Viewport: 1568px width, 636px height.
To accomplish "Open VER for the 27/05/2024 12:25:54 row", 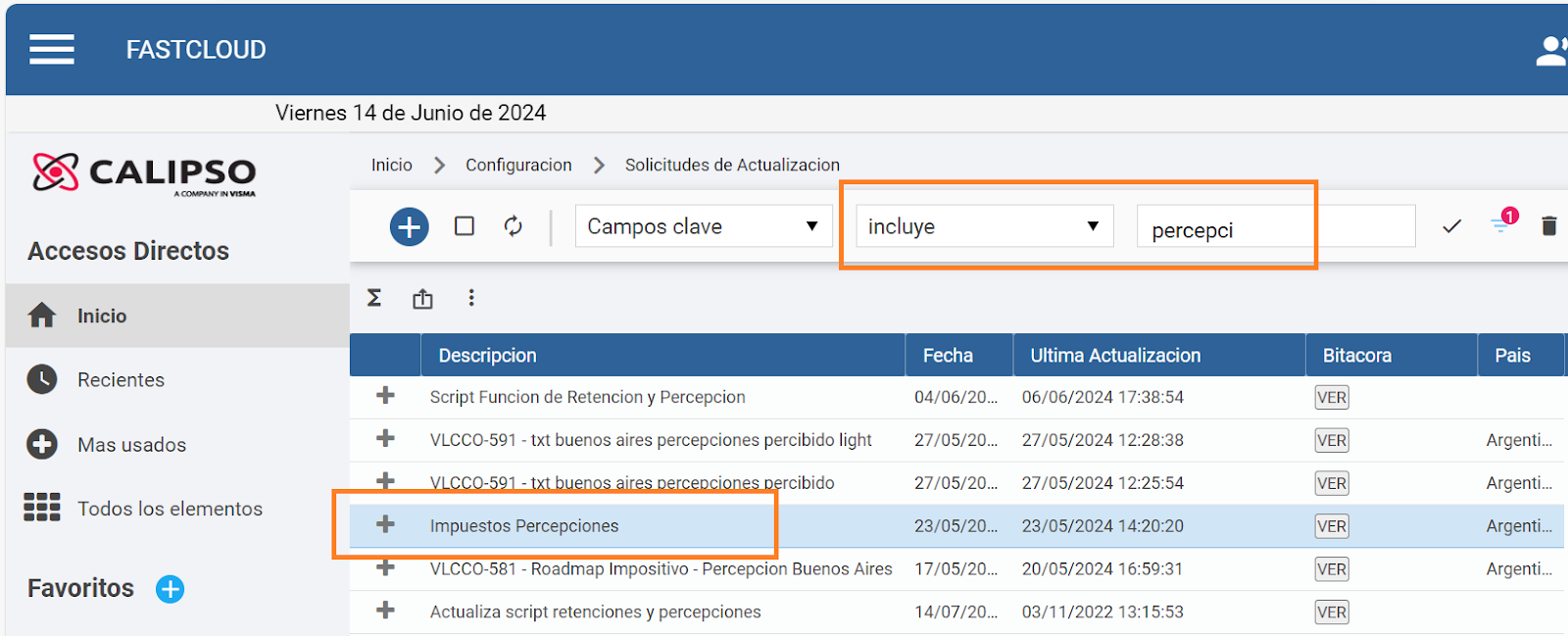I will tap(1332, 484).
